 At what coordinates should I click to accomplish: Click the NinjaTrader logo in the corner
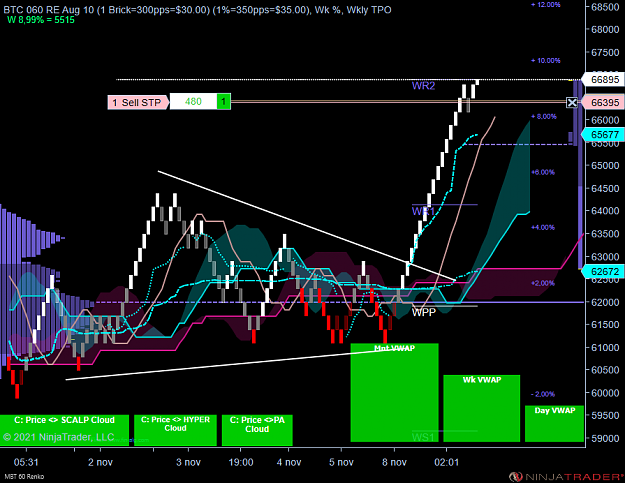(566, 476)
